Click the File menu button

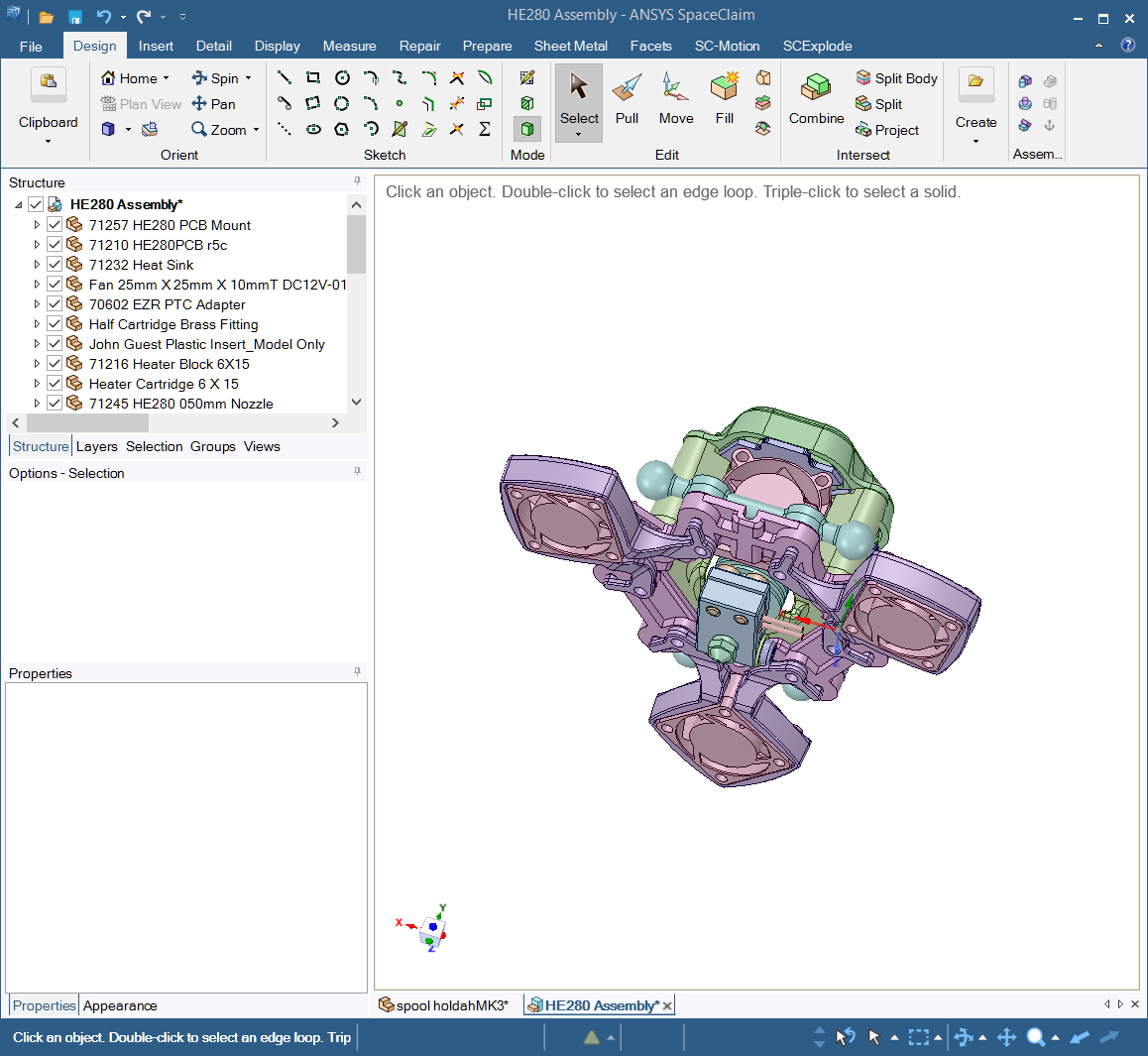[x=31, y=46]
